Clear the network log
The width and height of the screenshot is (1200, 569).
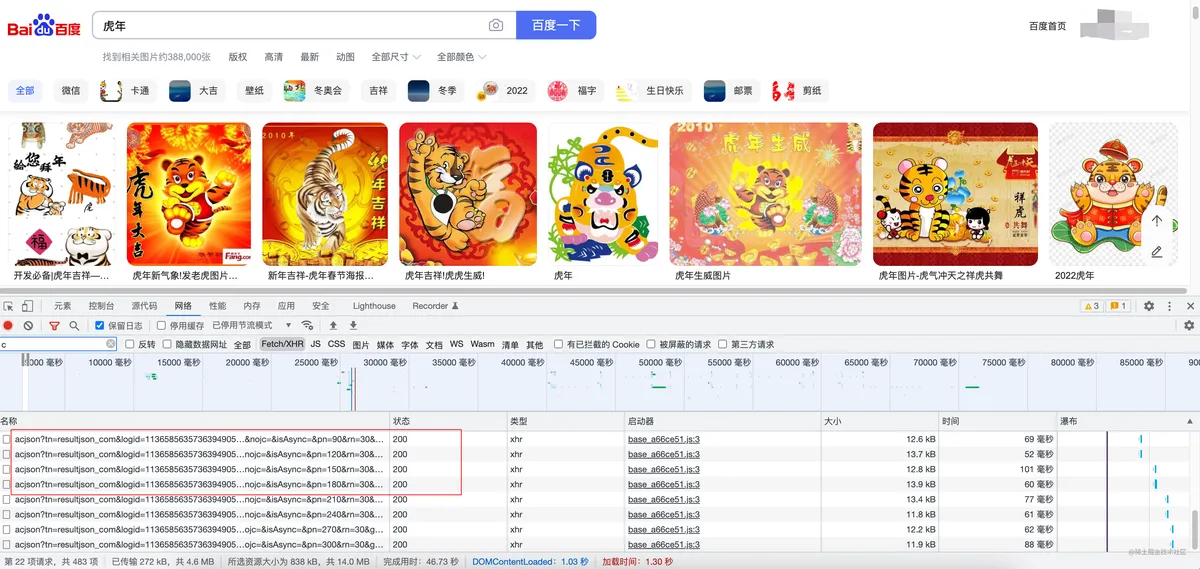28,326
